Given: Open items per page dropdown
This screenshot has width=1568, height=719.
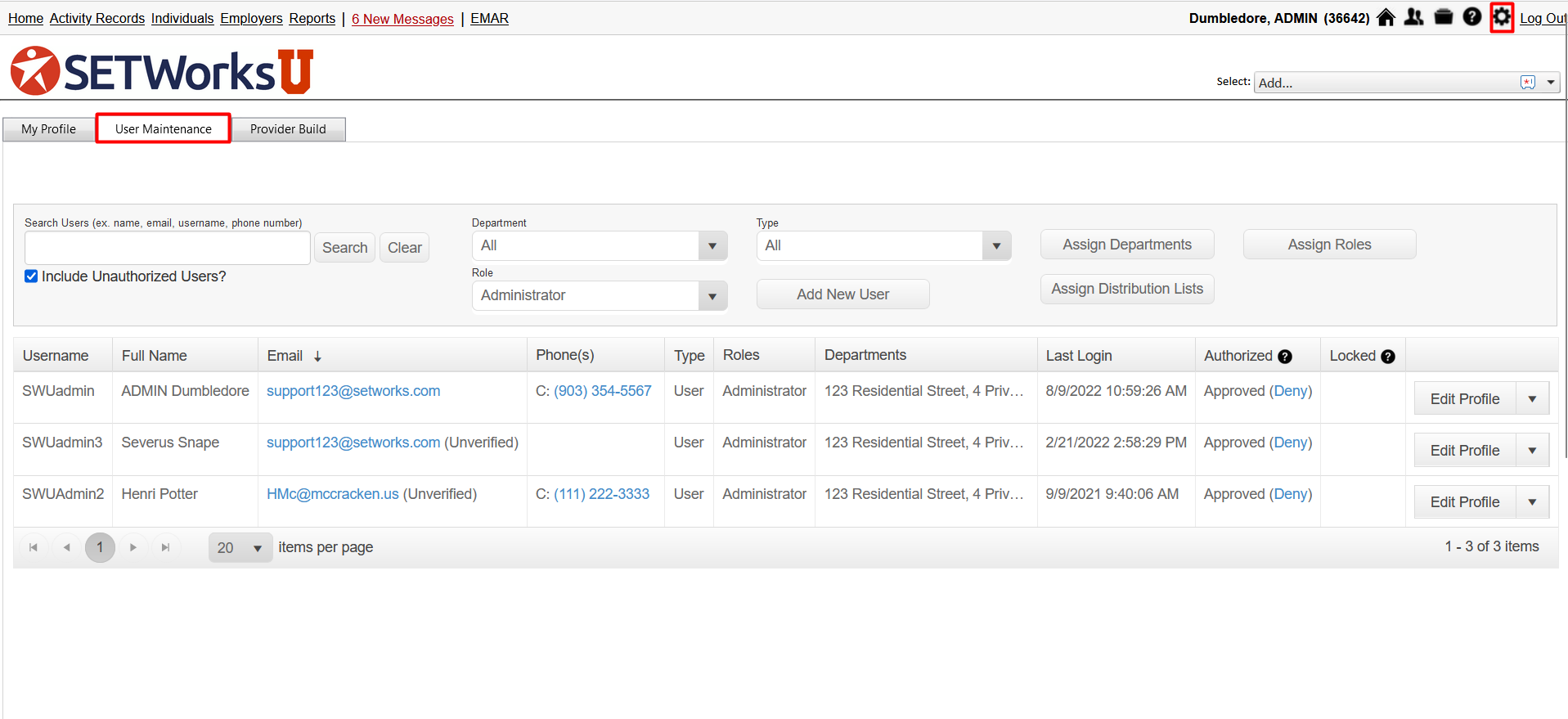Looking at the screenshot, I should coord(240,548).
